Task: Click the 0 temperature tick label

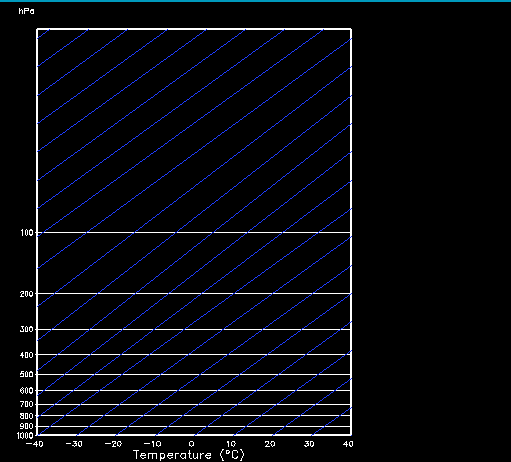Action: click(x=191, y=444)
